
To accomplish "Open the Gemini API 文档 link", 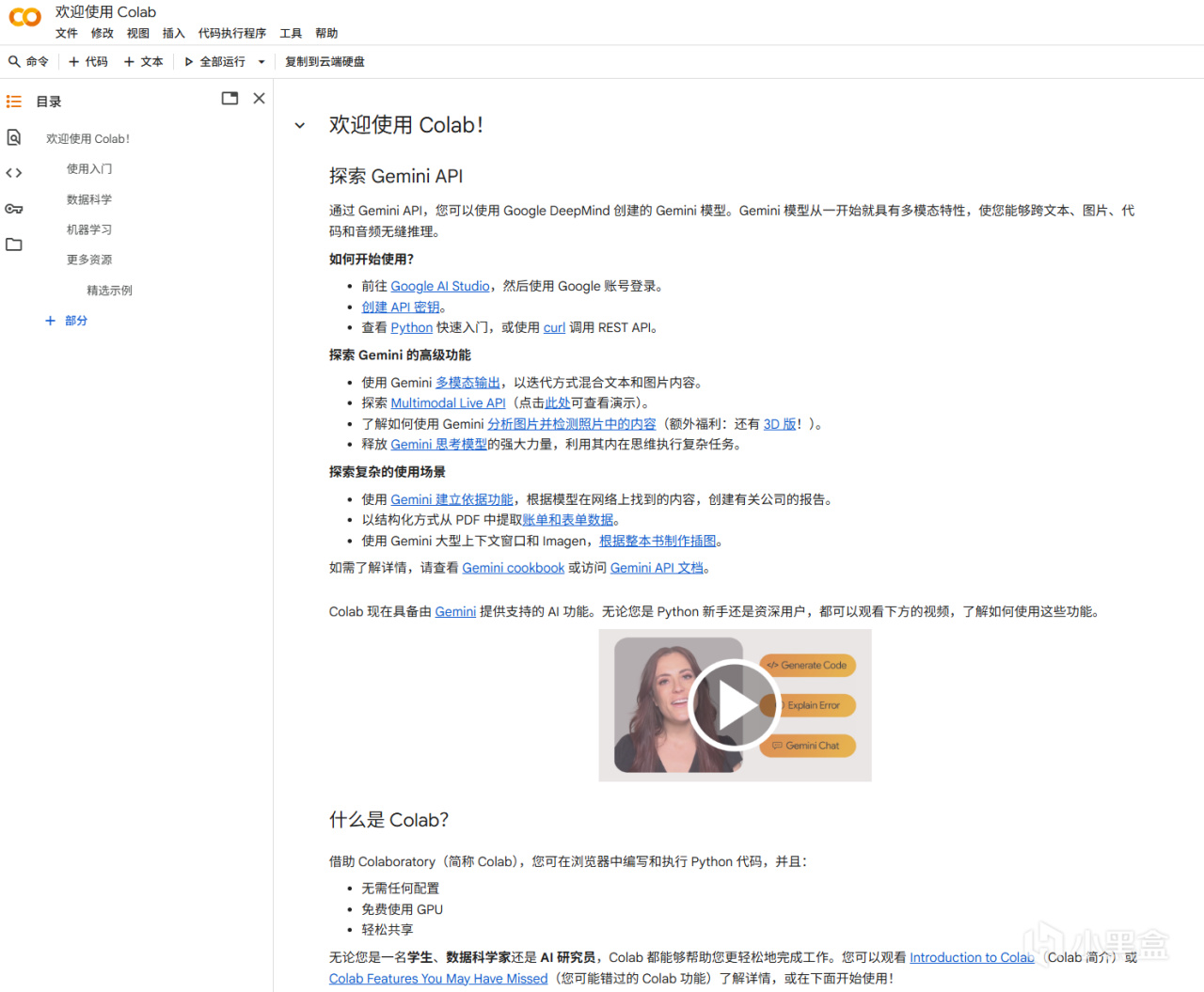I will click(x=657, y=568).
